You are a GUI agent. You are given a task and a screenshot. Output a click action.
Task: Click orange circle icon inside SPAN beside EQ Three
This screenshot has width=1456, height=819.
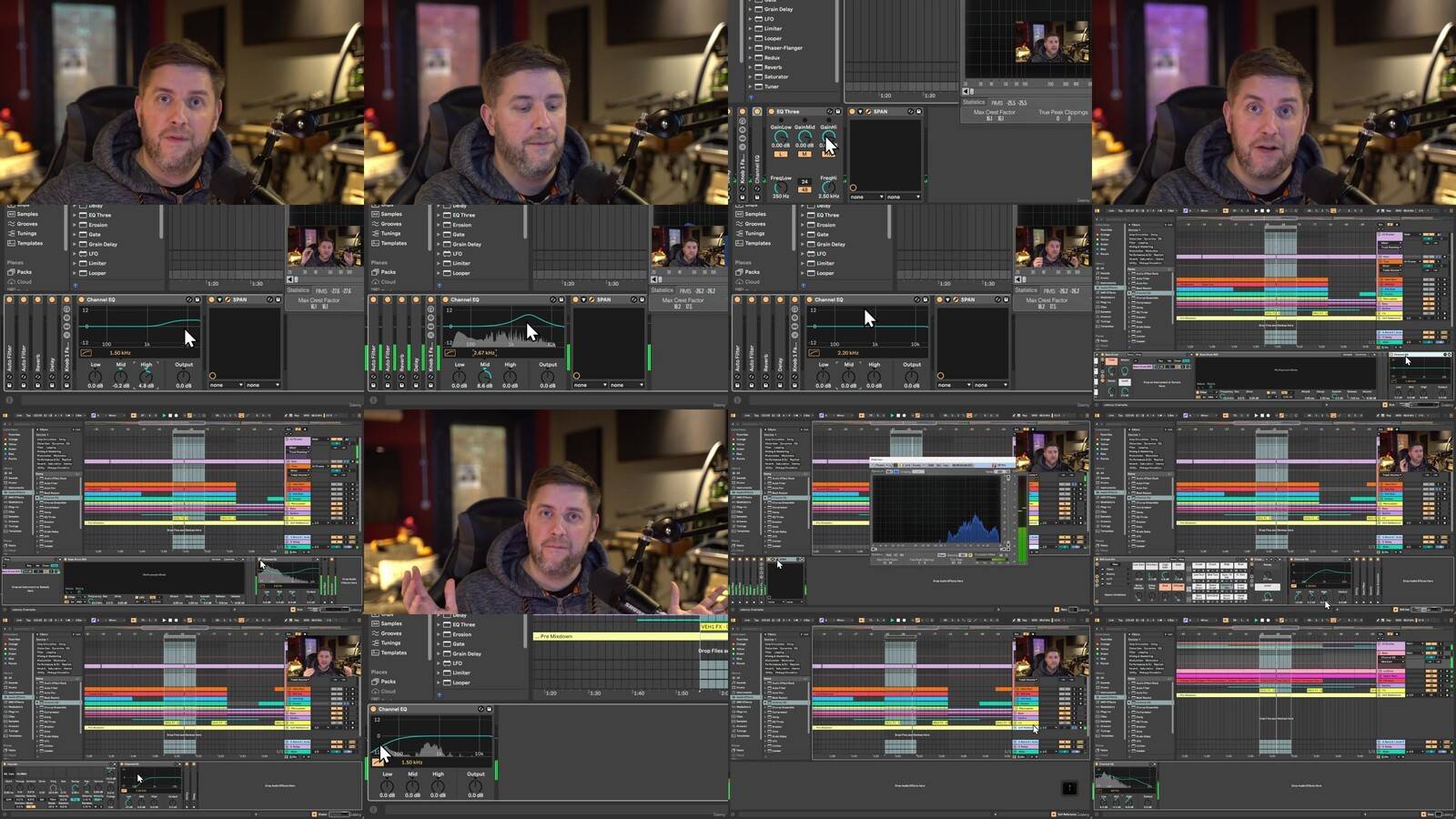click(x=853, y=187)
